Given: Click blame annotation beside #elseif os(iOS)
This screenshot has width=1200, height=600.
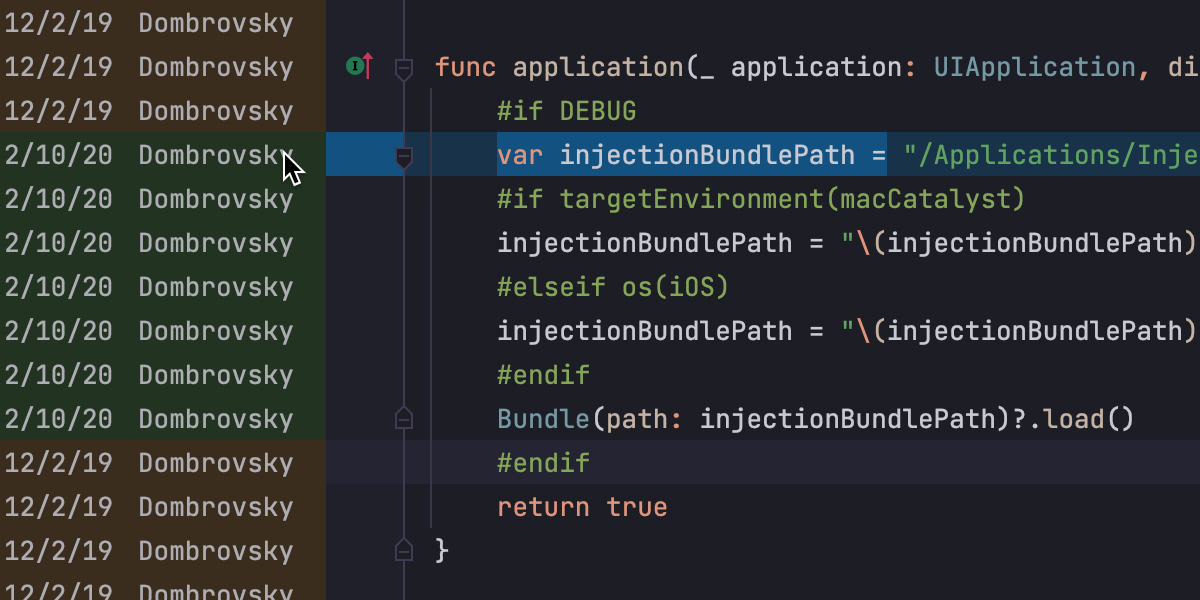Looking at the screenshot, I should (x=150, y=287).
